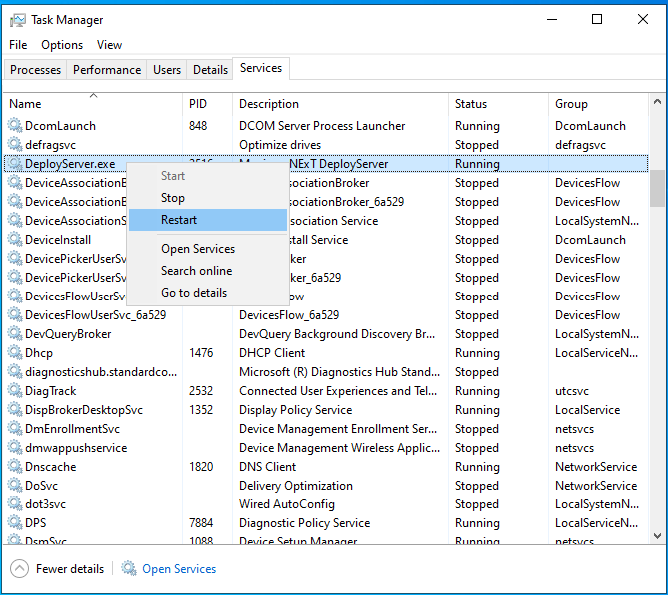Click the utcsvc group cell
Viewport: 668px width, 595px height.
572,391
